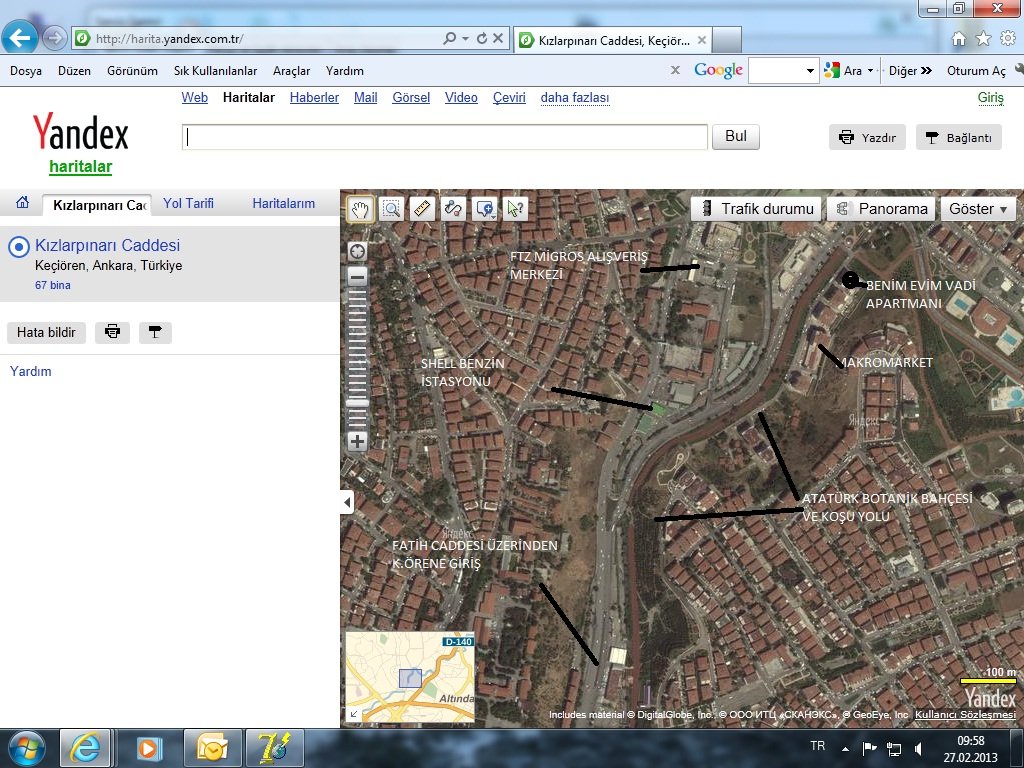Toggle Trafik durumu traffic layer
Screen dimensions: 1024x768
pyautogui.click(x=757, y=209)
